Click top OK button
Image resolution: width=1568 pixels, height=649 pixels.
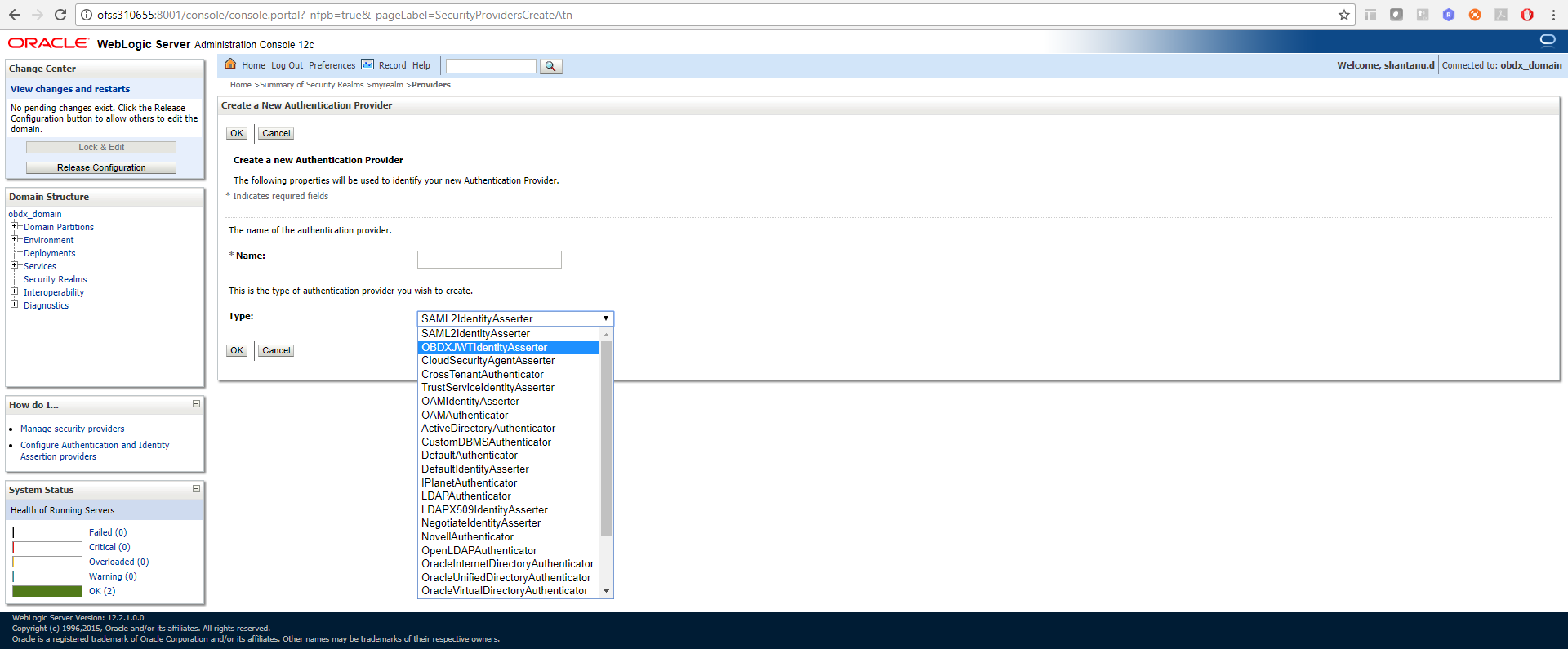point(237,133)
